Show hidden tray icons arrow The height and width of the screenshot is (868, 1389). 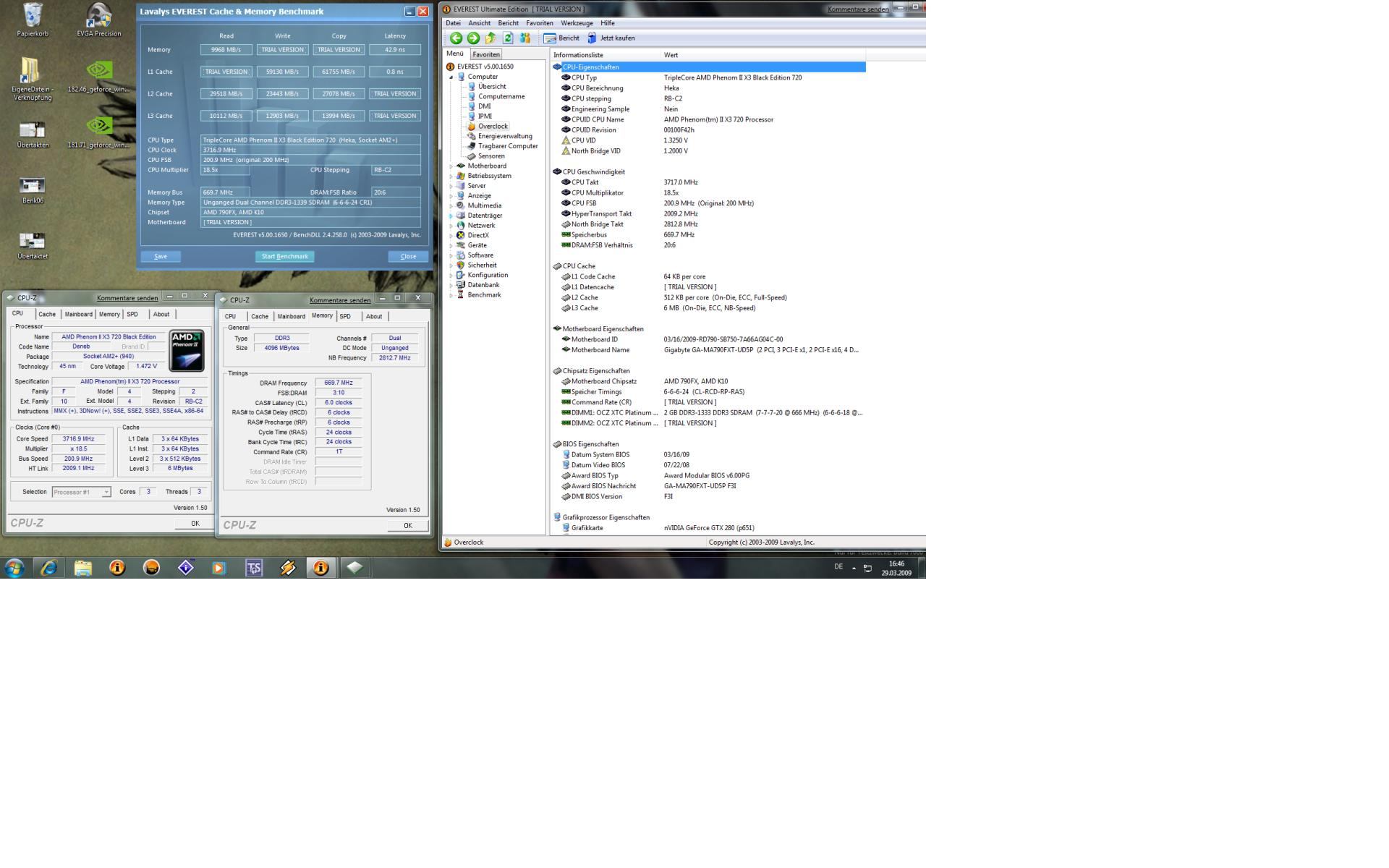coord(854,568)
